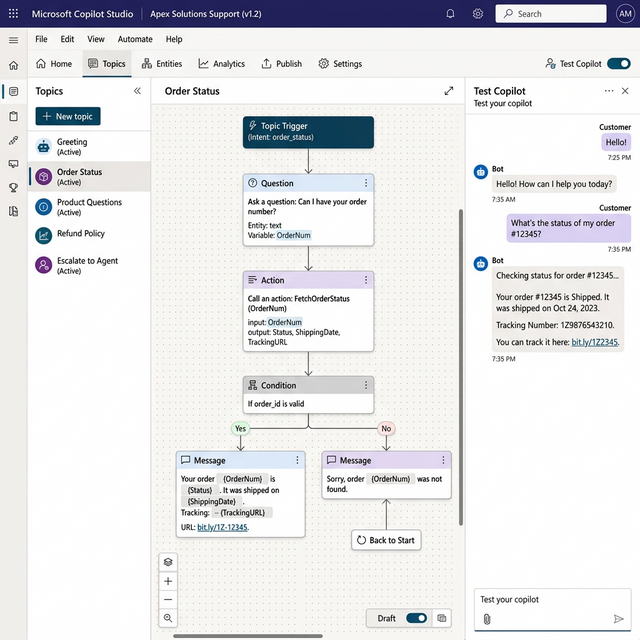Open Question node options menu
Image resolution: width=640 pixels, height=640 pixels.
tap(366, 183)
